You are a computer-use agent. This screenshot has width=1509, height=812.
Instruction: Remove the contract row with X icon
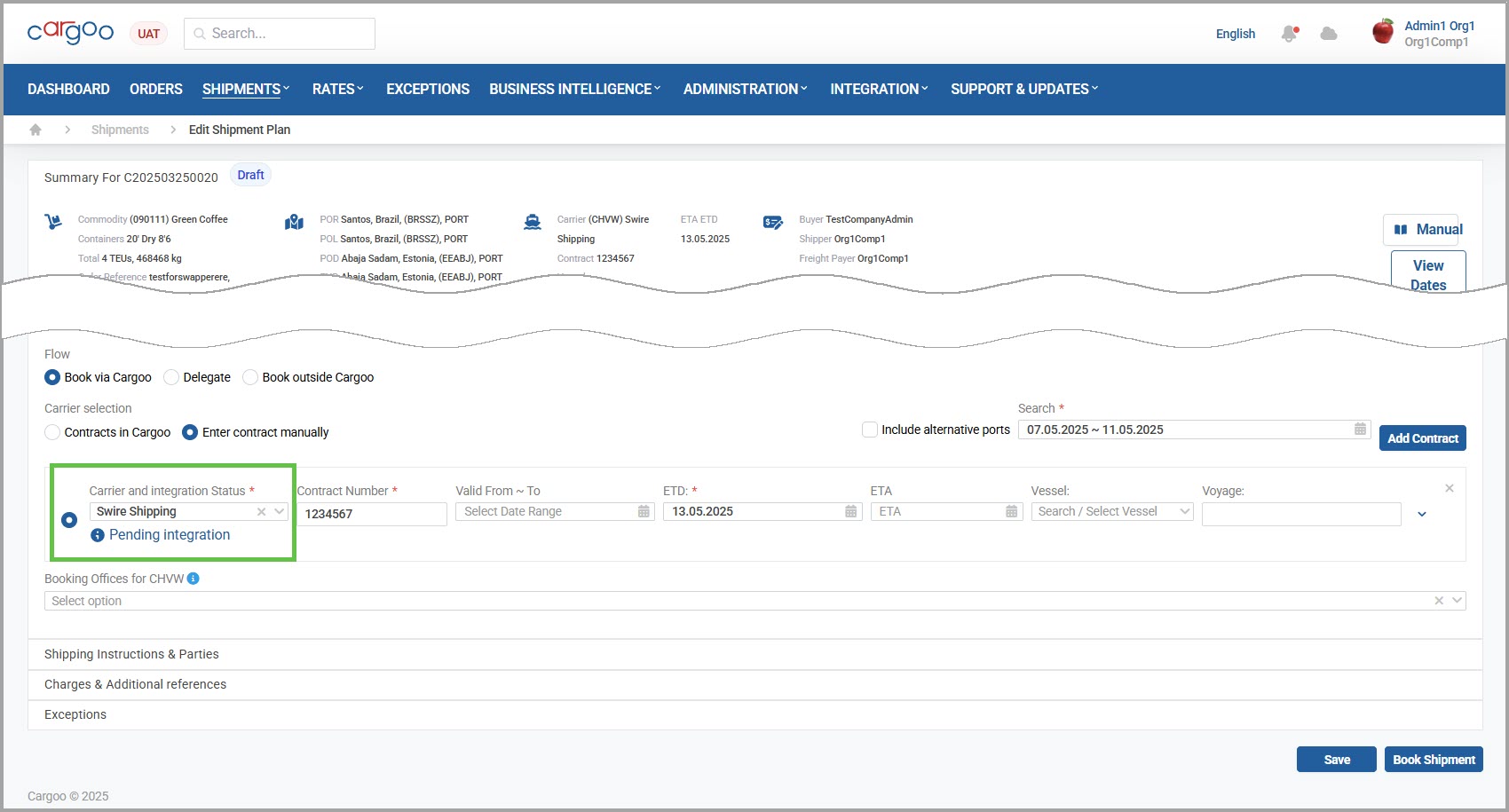click(1449, 488)
